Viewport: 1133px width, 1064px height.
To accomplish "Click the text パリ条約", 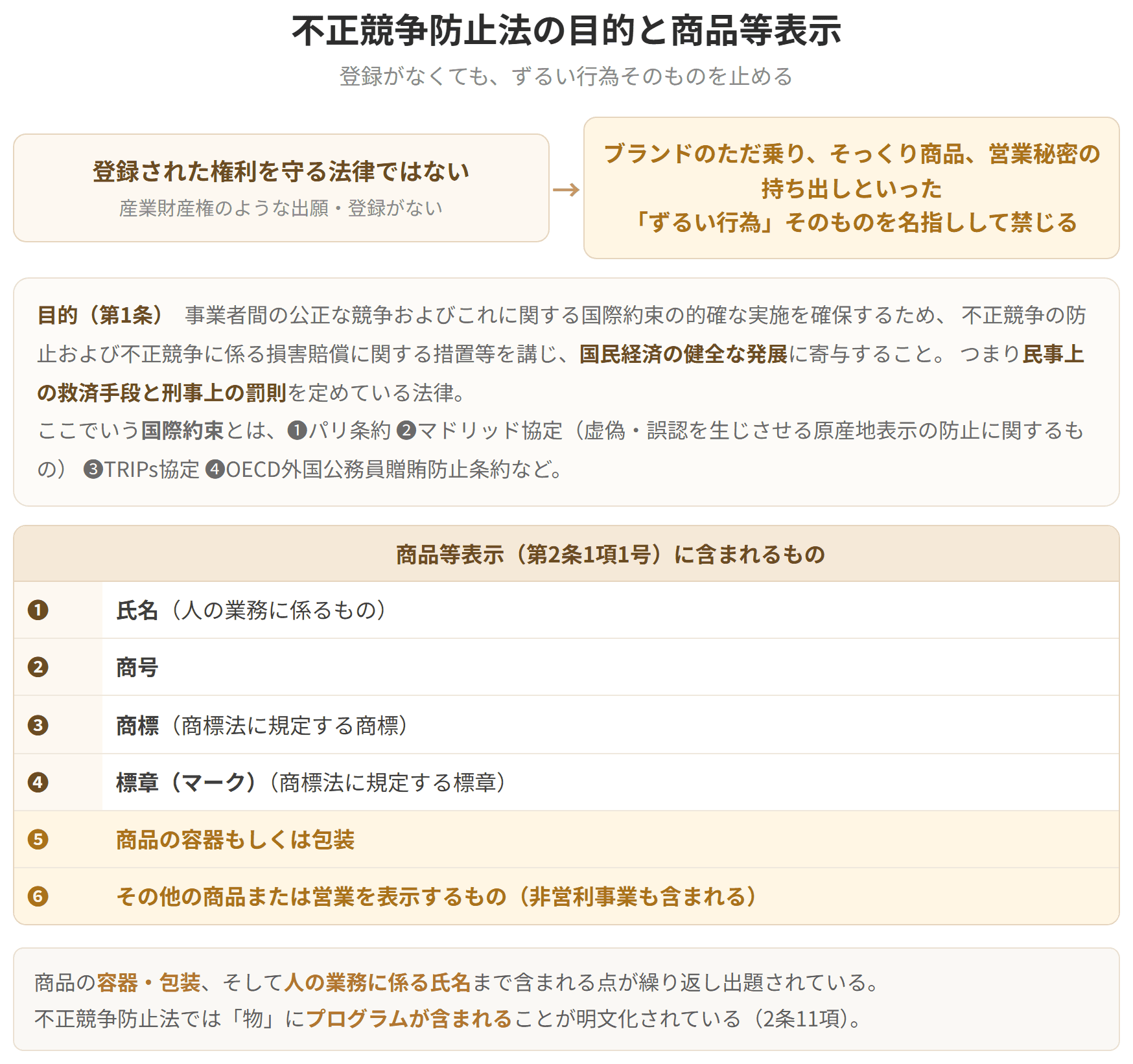I will point(349,430).
